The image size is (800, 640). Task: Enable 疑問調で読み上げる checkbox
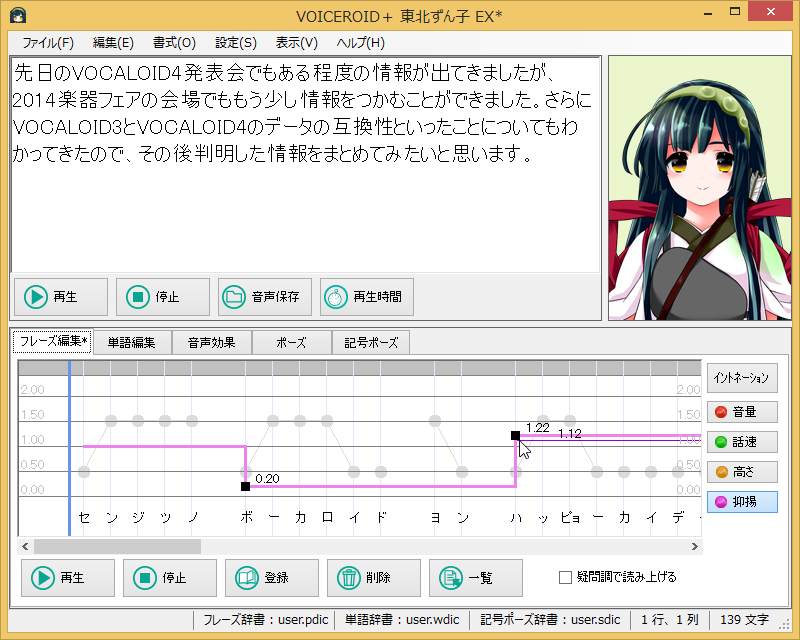565,577
